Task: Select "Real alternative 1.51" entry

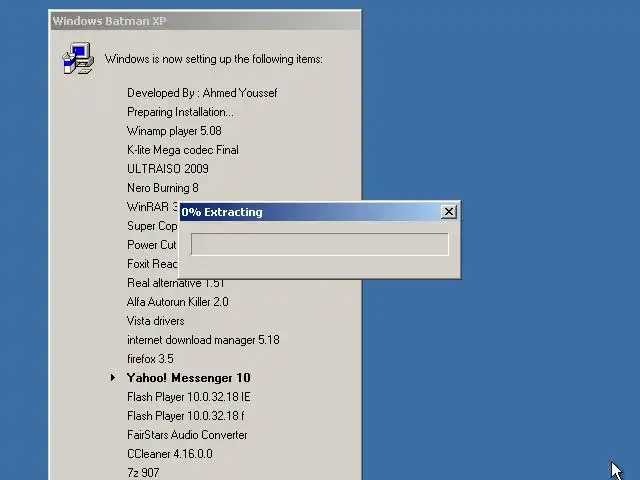Action: 176,283
